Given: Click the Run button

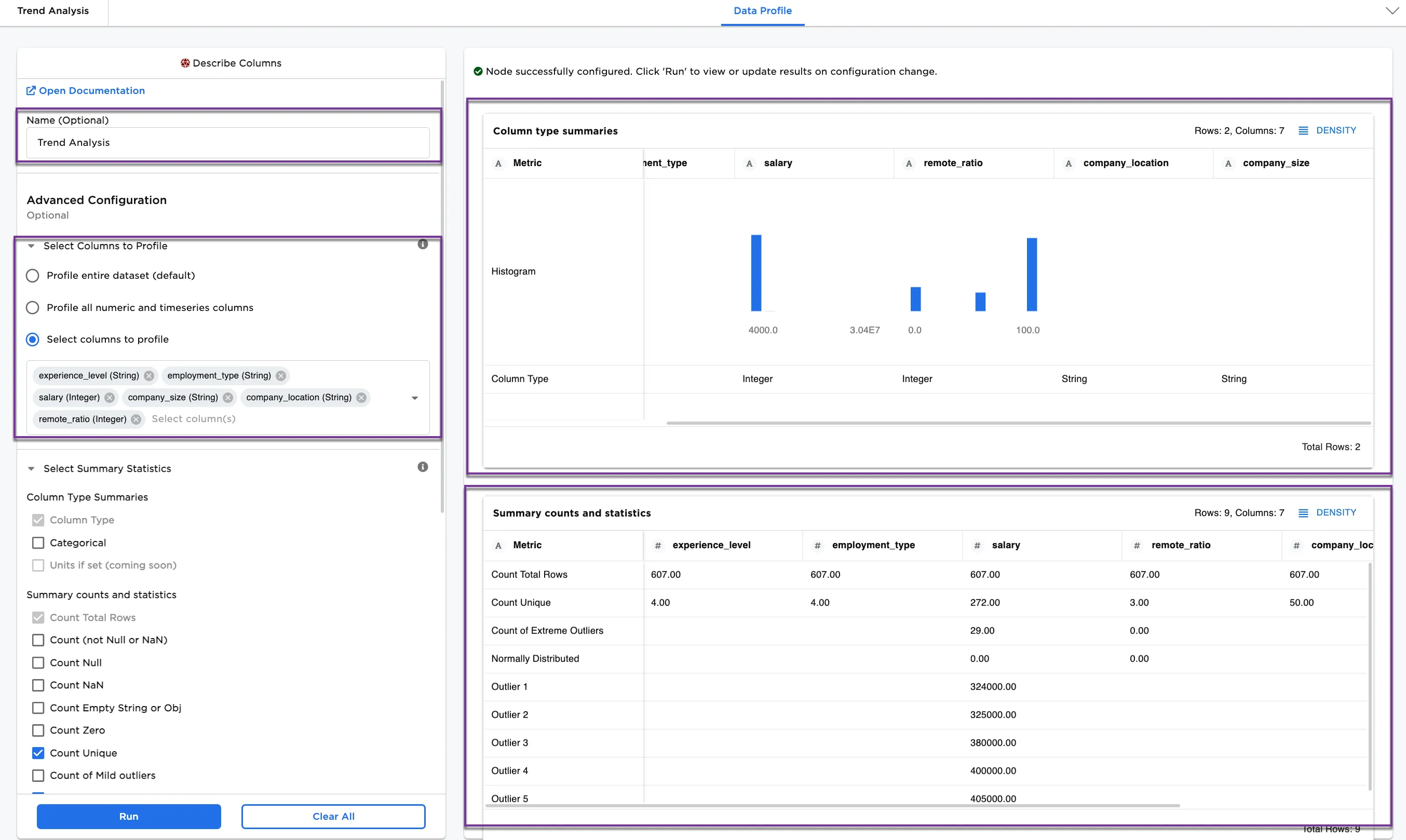Looking at the screenshot, I should pyautogui.click(x=128, y=816).
